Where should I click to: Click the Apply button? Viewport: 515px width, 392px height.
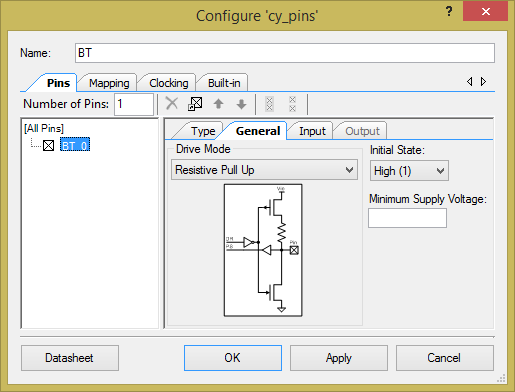pos(339,358)
